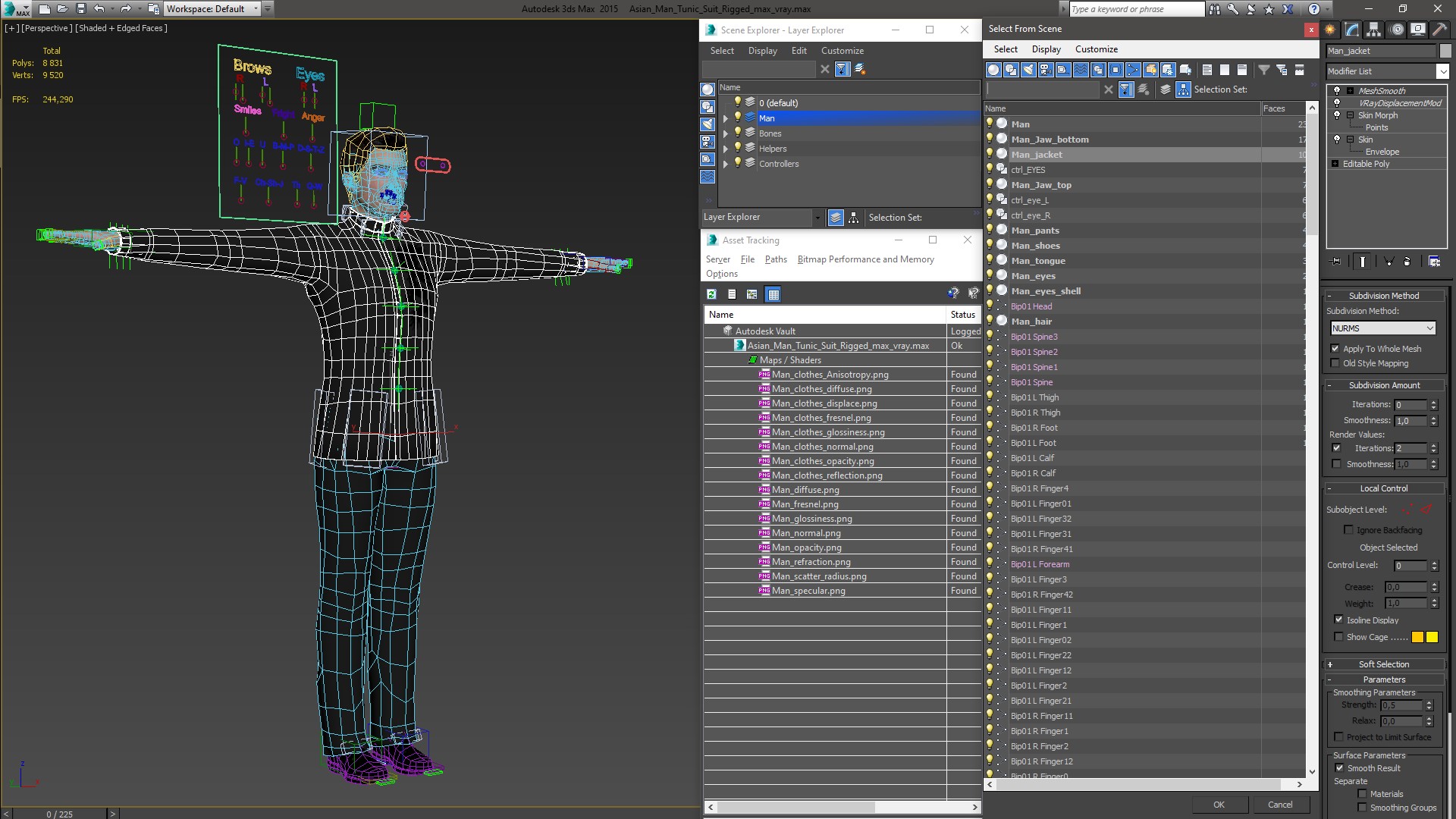
Task: Select the VRayDisplacementMod icon
Action: 1337,103
